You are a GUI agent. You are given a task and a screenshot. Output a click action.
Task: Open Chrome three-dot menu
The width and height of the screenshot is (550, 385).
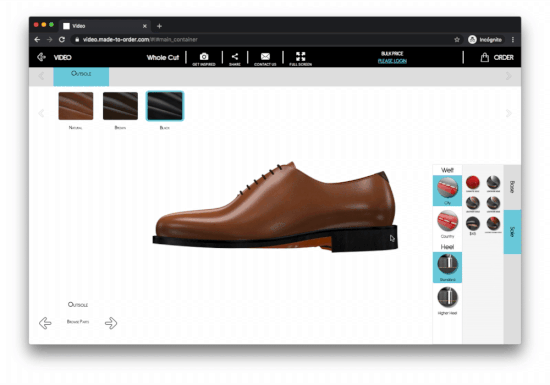513,40
